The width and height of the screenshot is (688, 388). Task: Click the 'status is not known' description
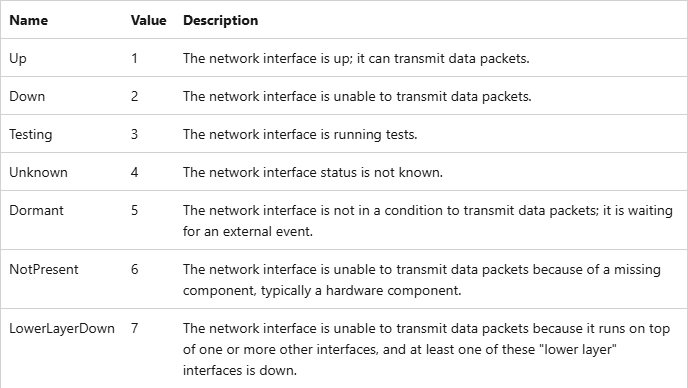pyautogui.click(x=381, y=172)
